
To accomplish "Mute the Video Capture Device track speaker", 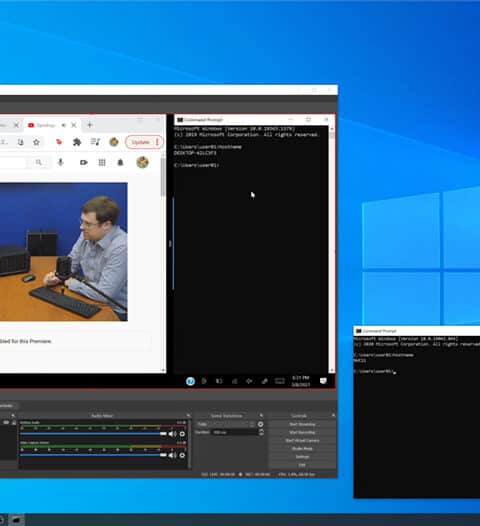I will click(x=172, y=455).
